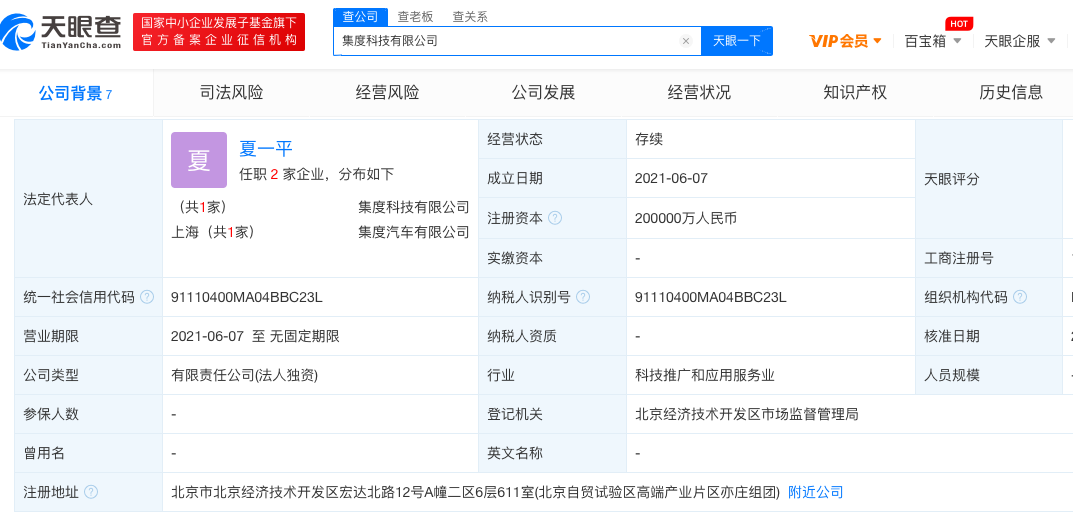Click 科技推广和应用服务业 industry value
This screenshot has height=512, width=1073.
tap(705, 375)
